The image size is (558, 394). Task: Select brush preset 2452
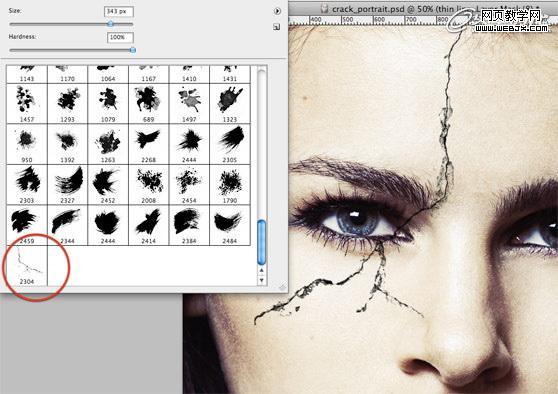click(x=108, y=184)
